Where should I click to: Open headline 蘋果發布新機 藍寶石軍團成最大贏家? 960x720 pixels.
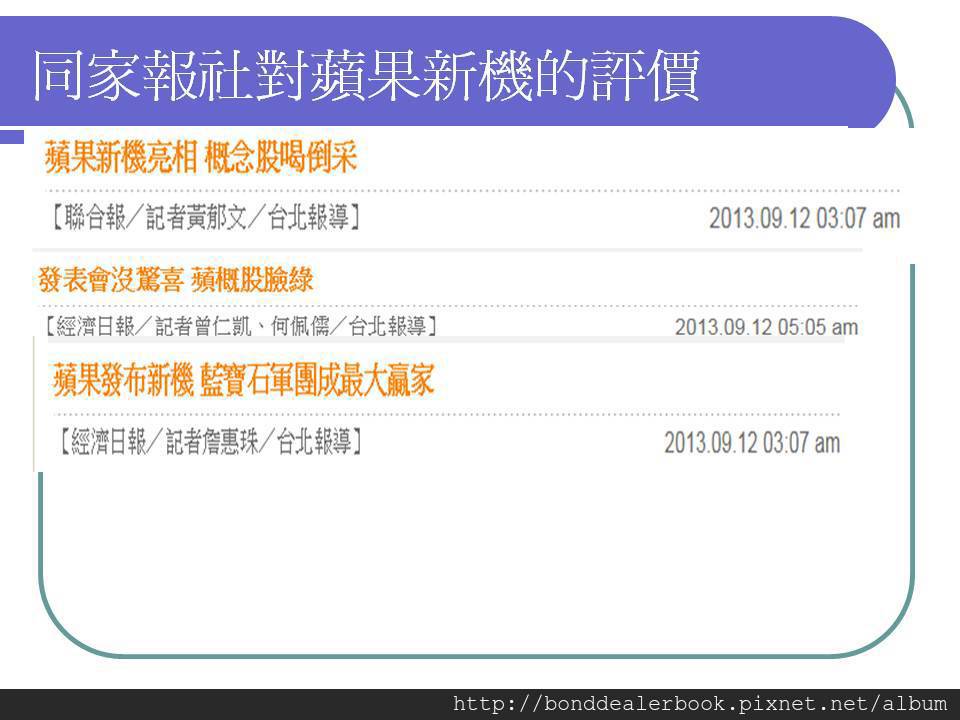(244, 380)
